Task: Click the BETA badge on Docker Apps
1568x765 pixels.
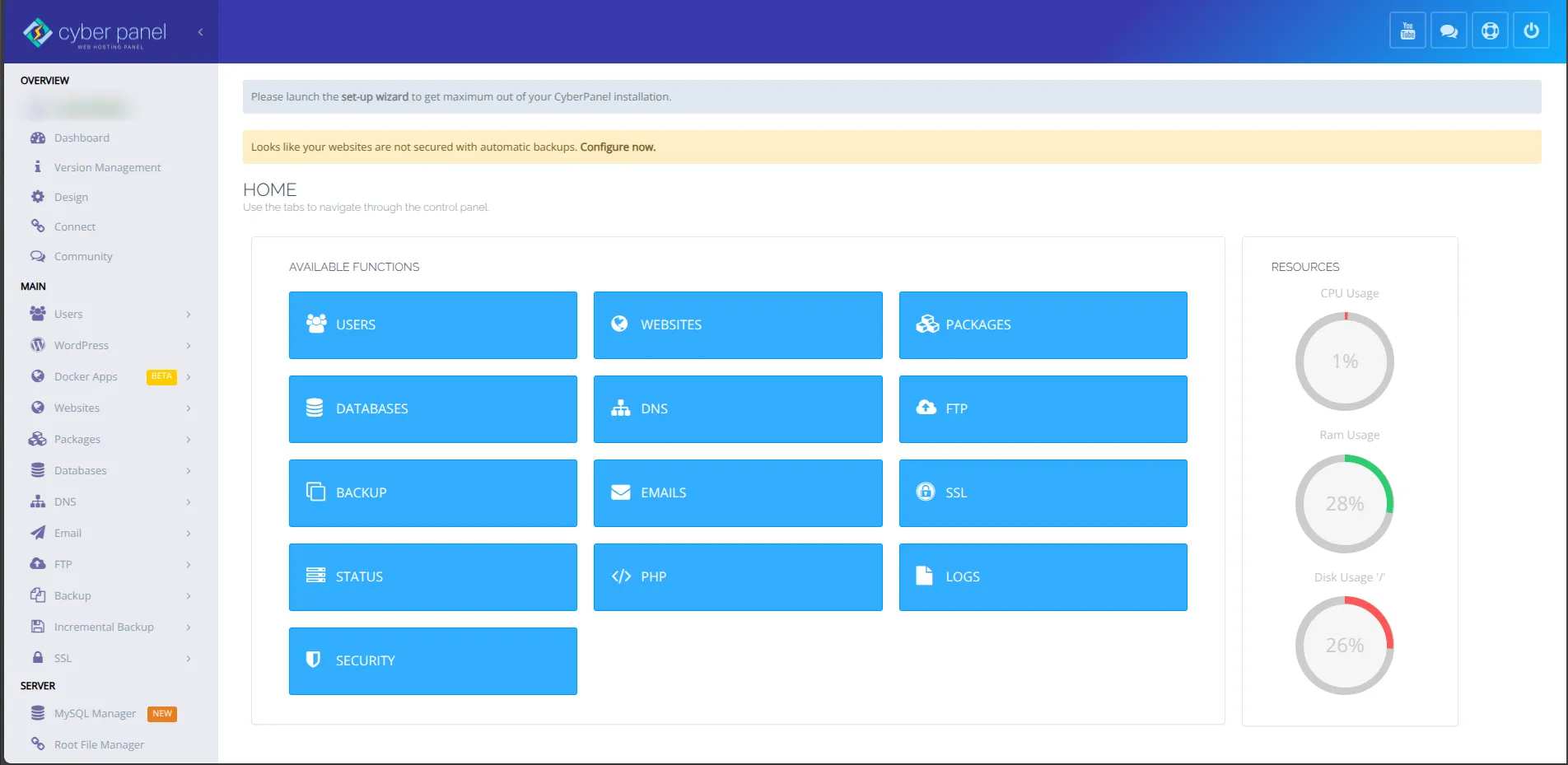Action: click(x=161, y=377)
